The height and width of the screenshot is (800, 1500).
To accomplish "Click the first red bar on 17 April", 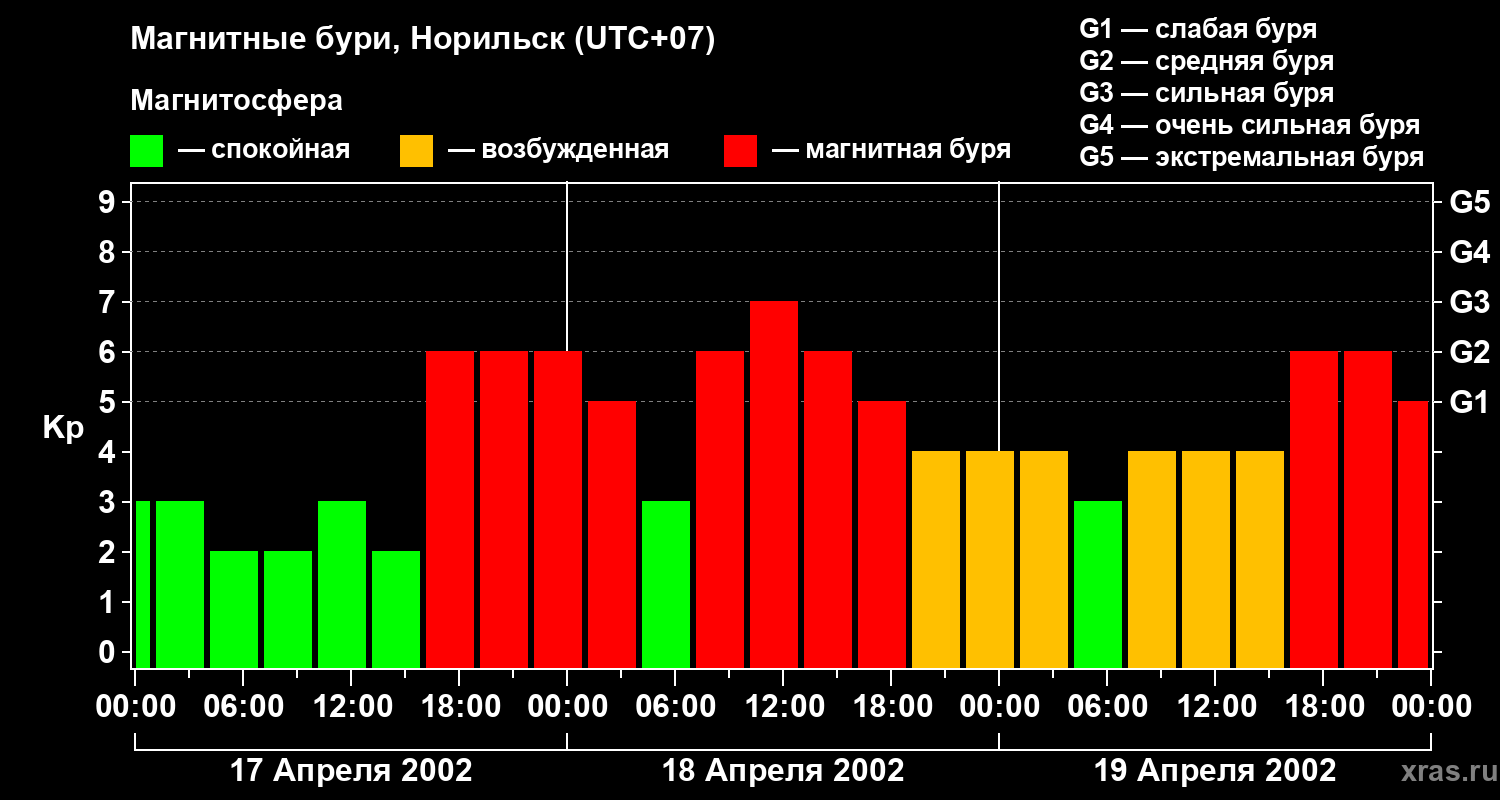I will tap(450, 509).
